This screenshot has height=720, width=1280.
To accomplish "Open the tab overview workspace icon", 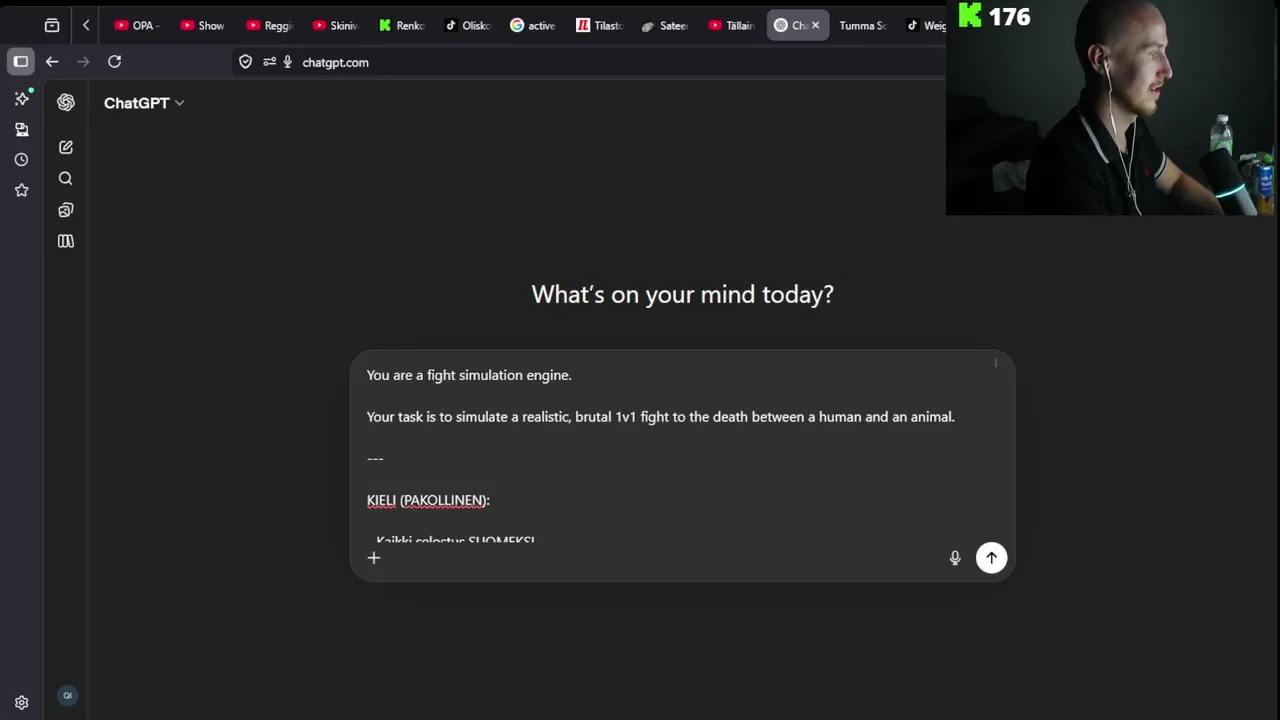I will [x=52, y=25].
